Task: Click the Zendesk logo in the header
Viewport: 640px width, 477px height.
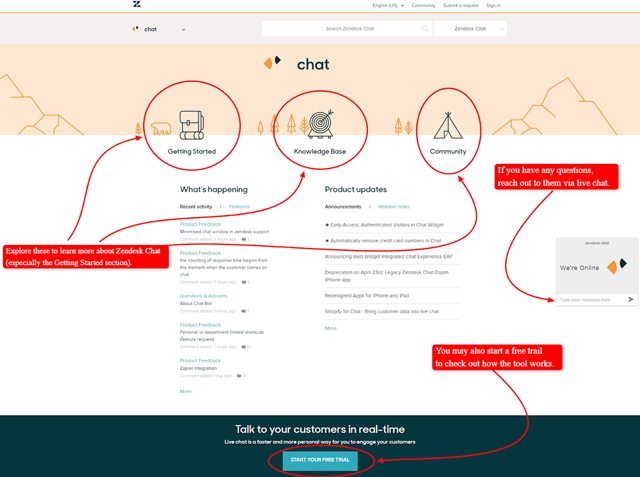Action: coord(137,4)
